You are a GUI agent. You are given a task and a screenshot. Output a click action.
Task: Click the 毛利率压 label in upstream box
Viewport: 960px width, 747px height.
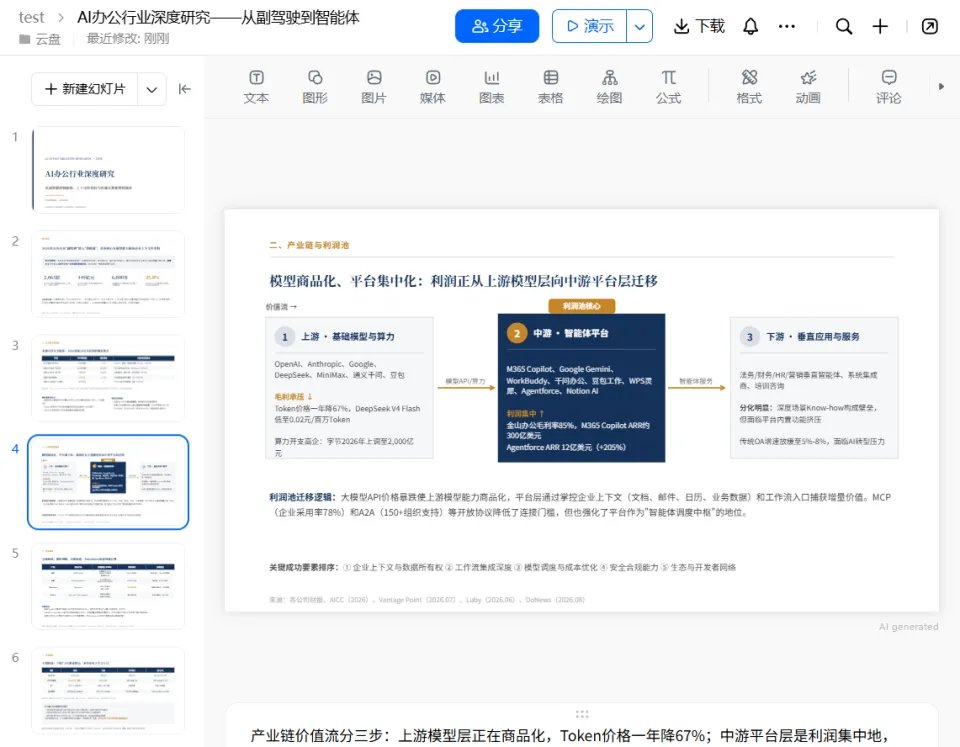coord(293,397)
